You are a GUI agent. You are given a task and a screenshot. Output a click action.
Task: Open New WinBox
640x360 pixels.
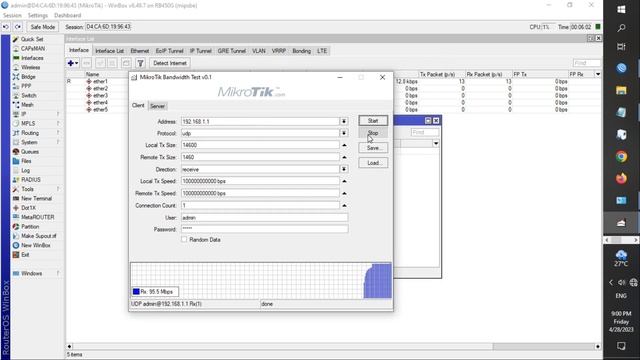click(x=36, y=245)
